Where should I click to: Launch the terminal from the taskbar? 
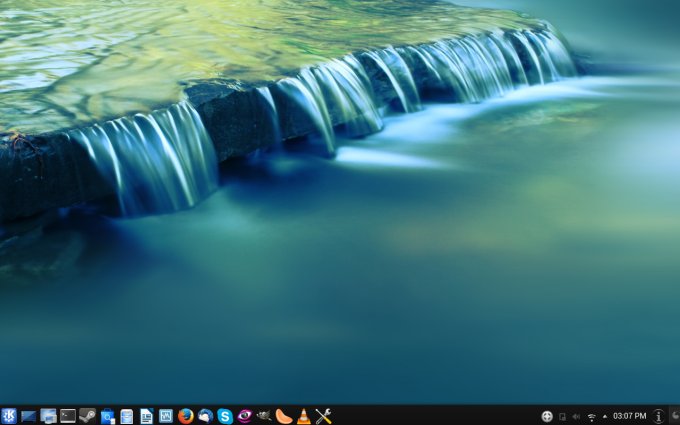[x=68, y=416]
